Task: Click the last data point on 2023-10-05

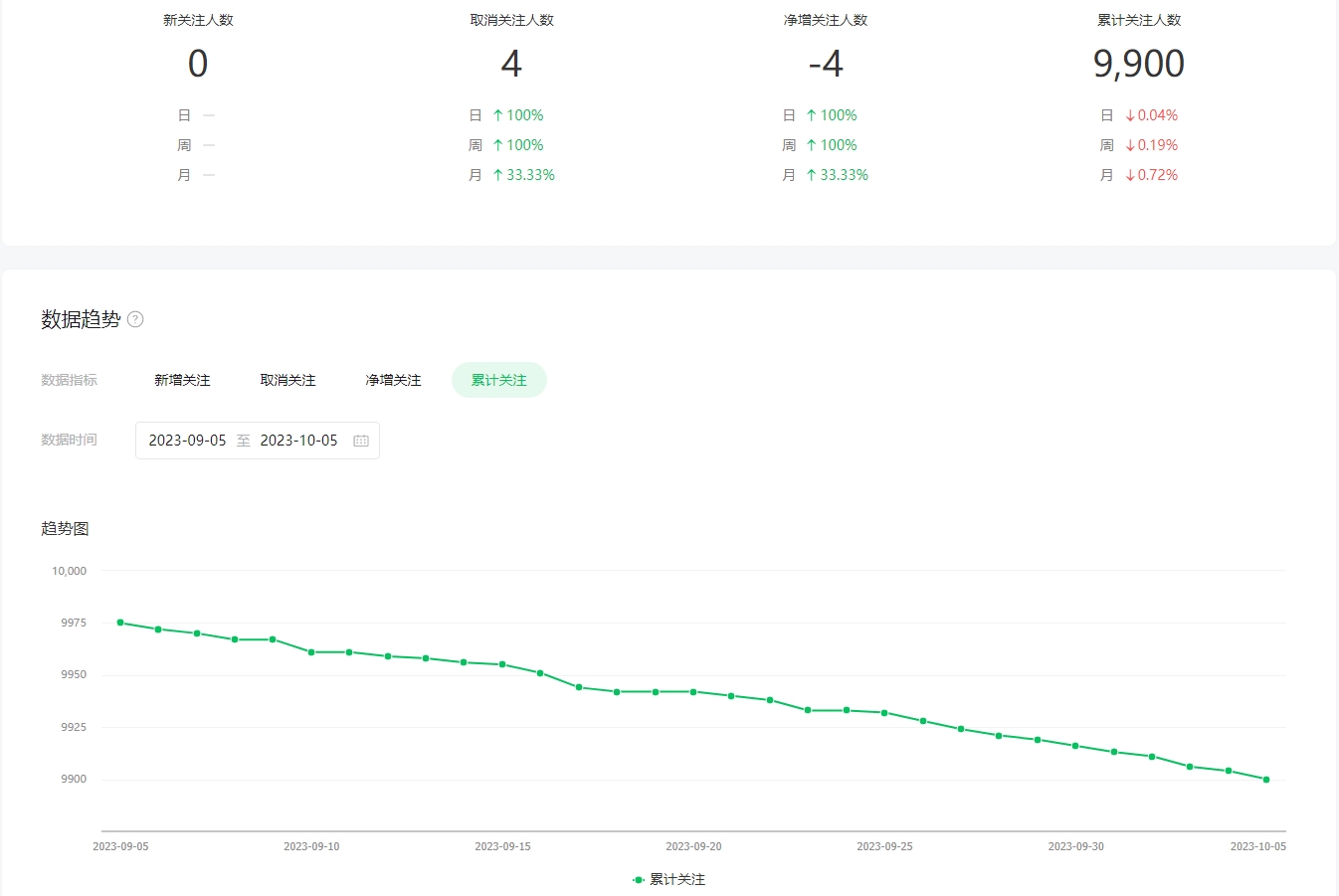Action: [x=1266, y=780]
